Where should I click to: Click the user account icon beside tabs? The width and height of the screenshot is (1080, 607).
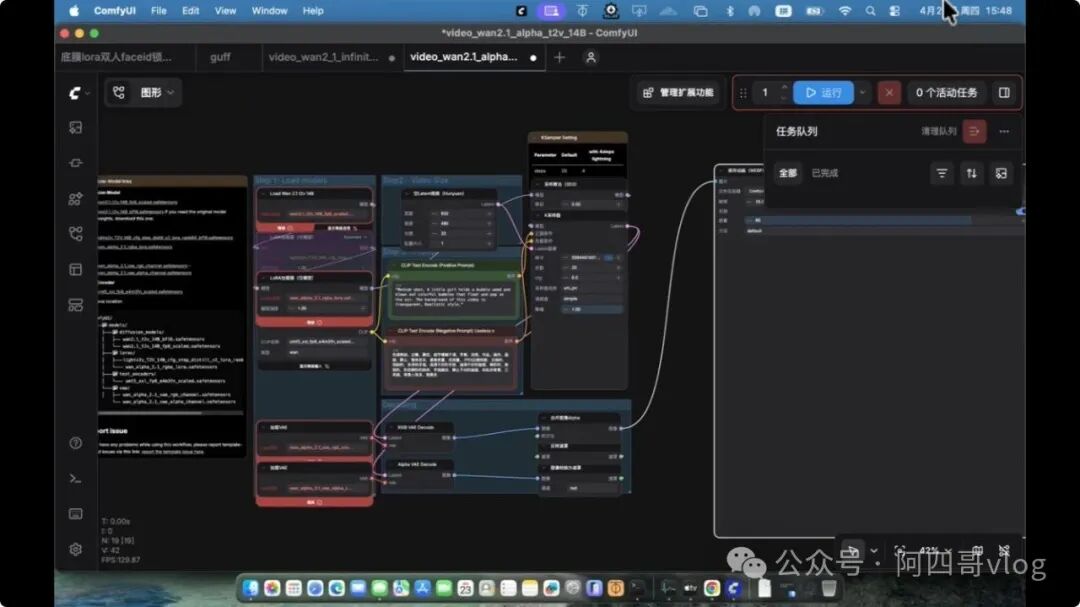(590, 57)
